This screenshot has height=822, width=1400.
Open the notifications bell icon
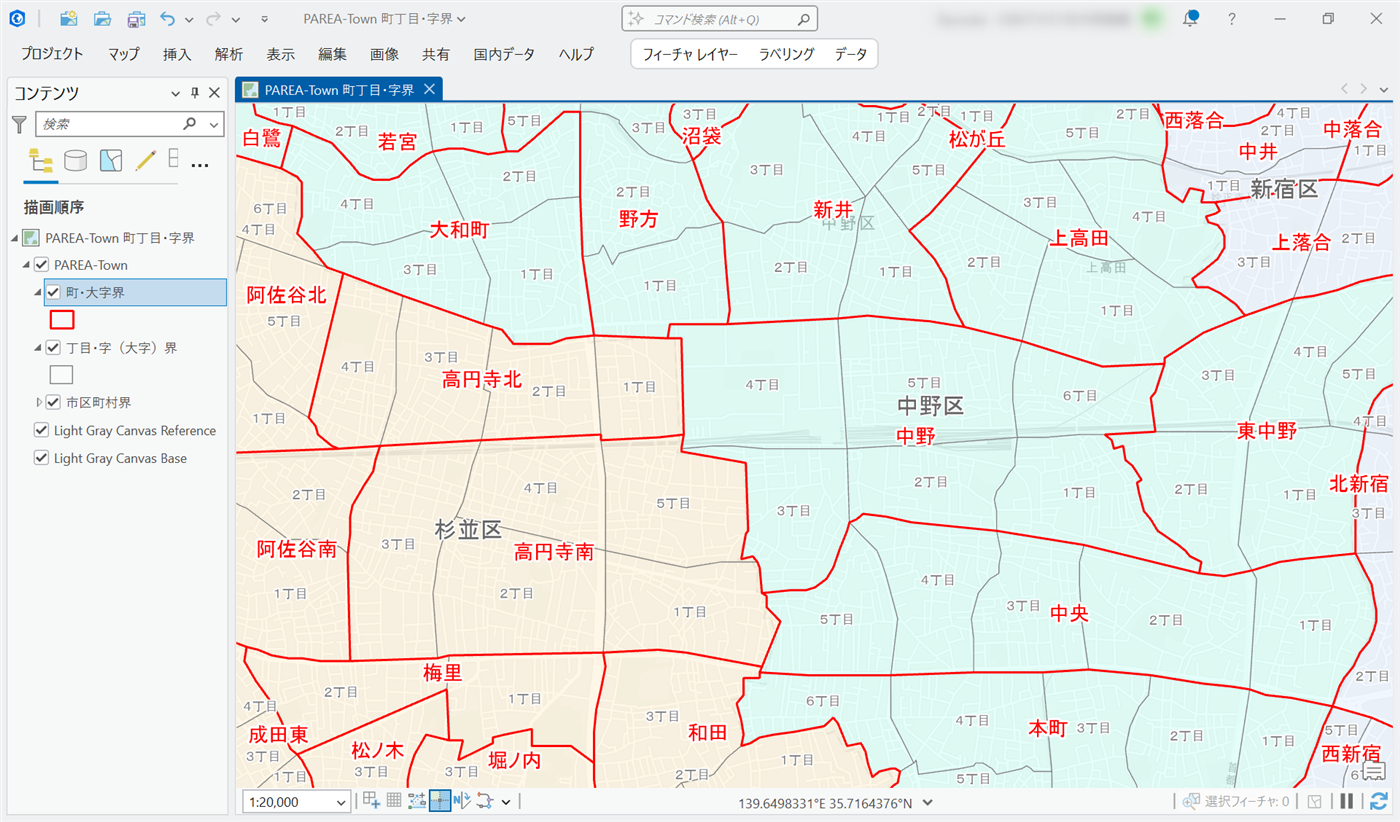pos(1190,19)
